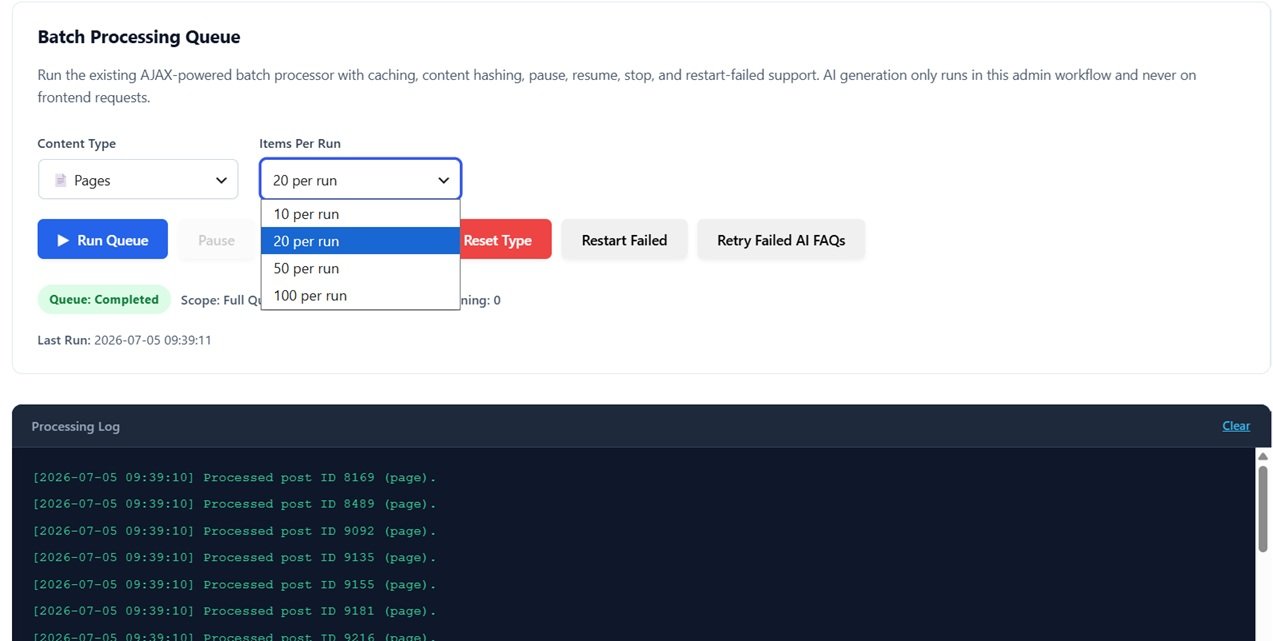The width and height of the screenshot is (1273, 641).
Task: Choose the highlighted 20 per run option
Action: point(360,241)
